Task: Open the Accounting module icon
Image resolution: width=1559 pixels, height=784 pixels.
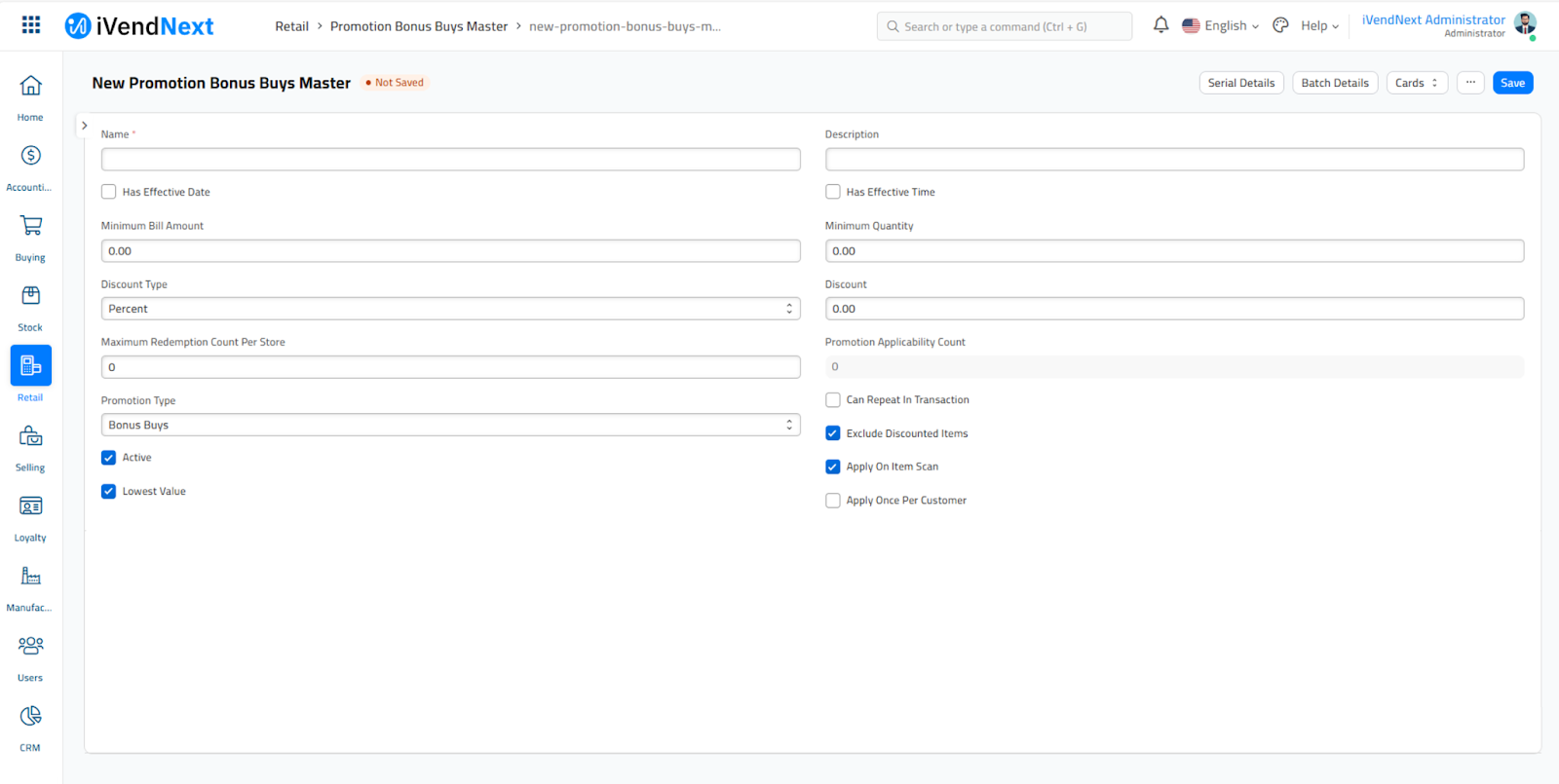Action: (30, 157)
